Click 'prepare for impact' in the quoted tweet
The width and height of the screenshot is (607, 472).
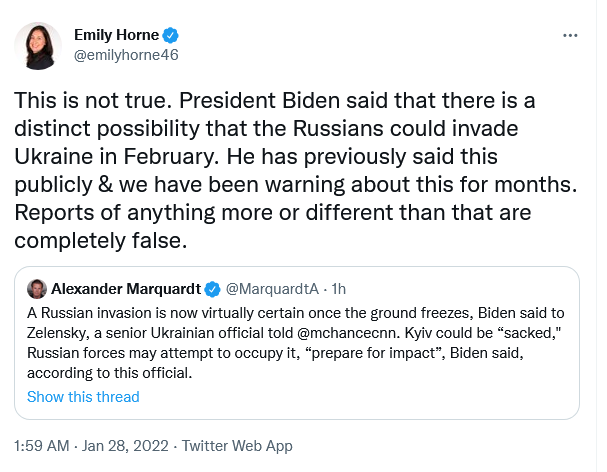[347, 354]
